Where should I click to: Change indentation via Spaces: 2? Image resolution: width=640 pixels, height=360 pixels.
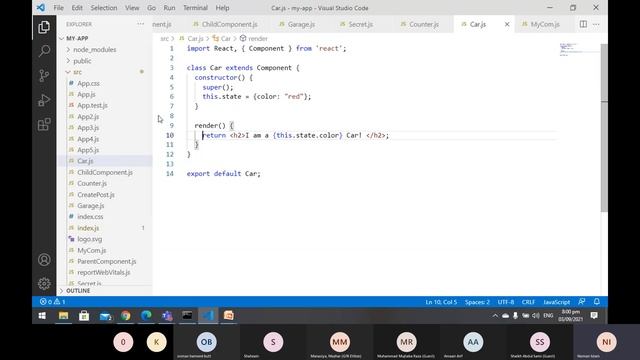(x=477, y=302)
